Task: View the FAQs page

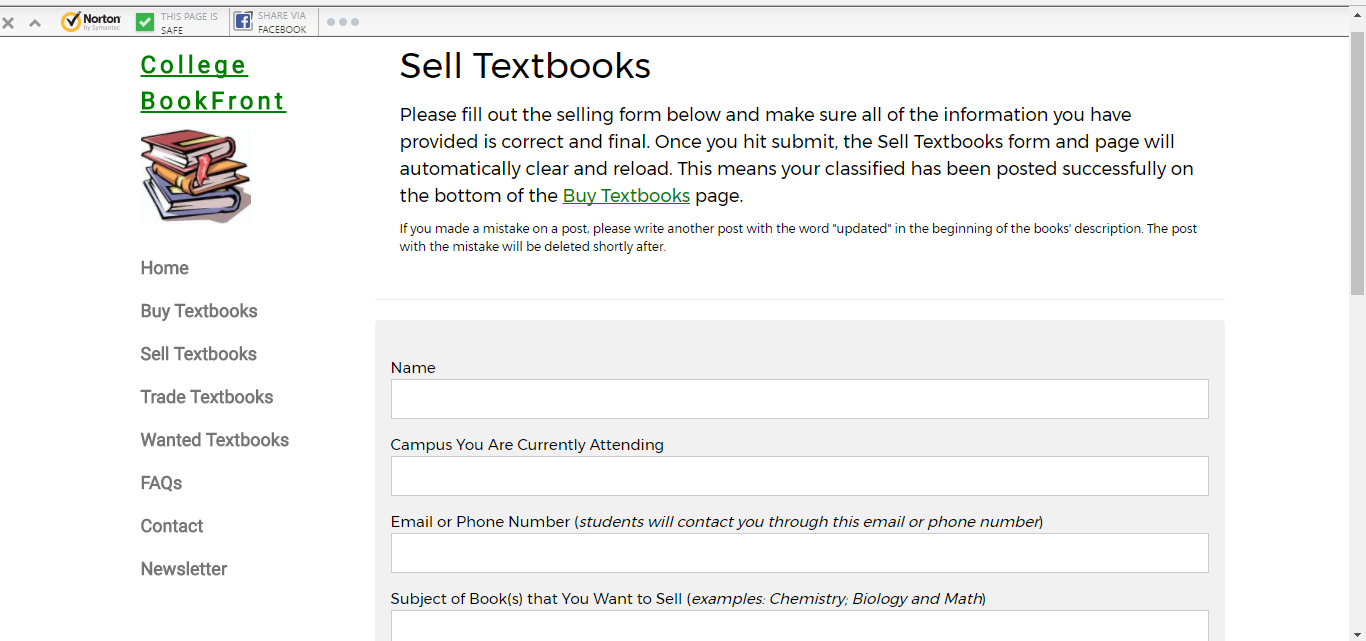Action: click(x=162, y=483)
